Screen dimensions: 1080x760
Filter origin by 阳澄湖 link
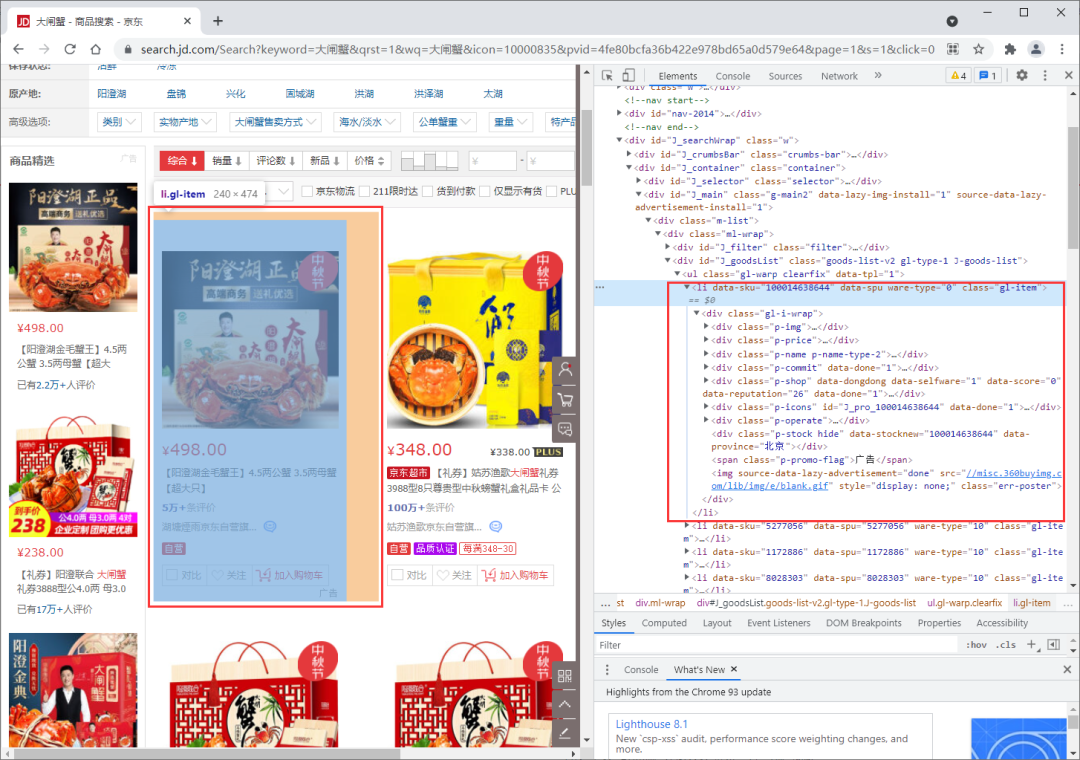111,94
